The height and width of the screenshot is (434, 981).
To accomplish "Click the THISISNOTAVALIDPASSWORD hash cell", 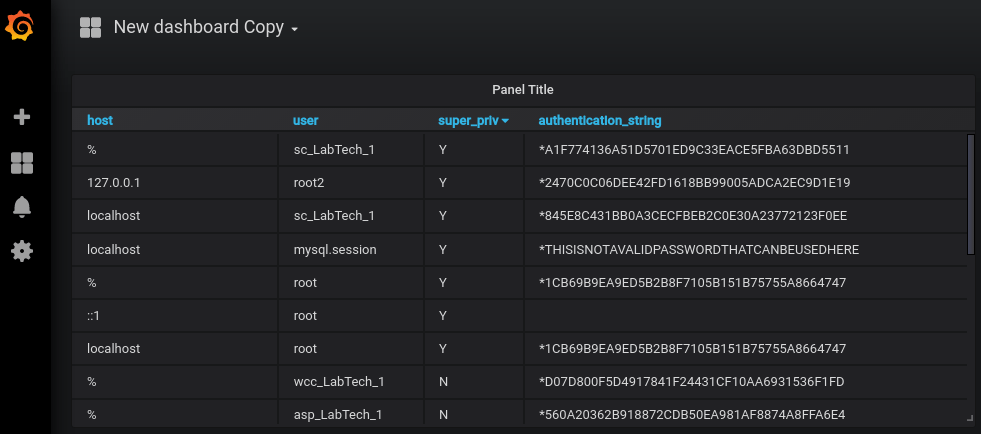I will (698, 249).
